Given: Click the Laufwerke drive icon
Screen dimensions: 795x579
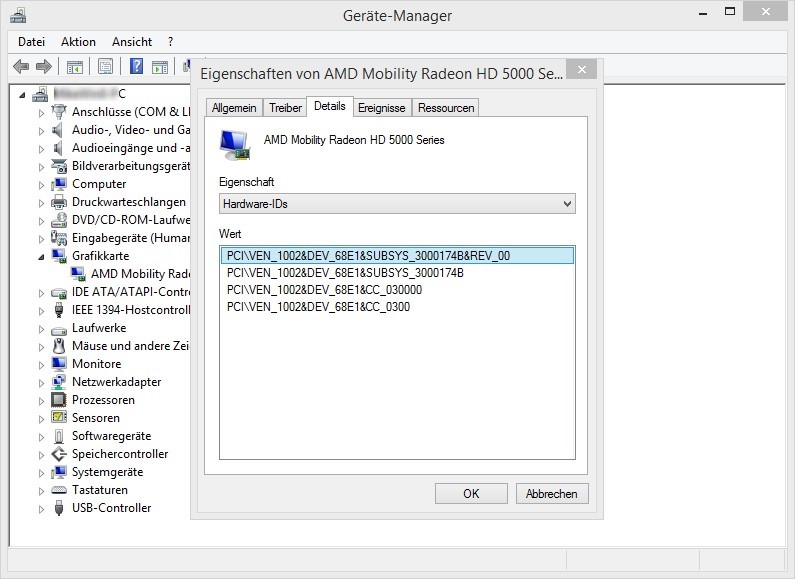Looking at the screenshot, I should (59, 330).
